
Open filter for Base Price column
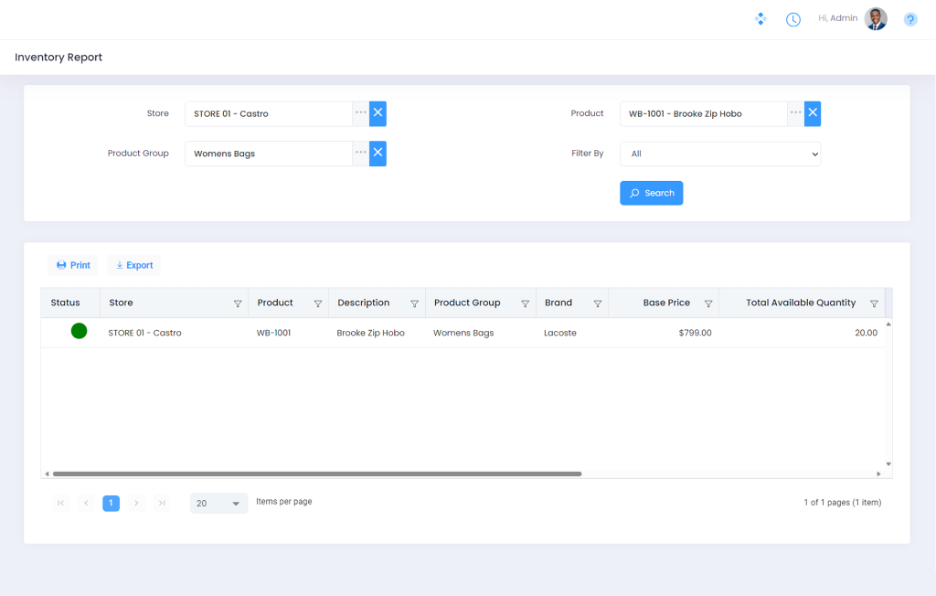[x=708, y=303]
